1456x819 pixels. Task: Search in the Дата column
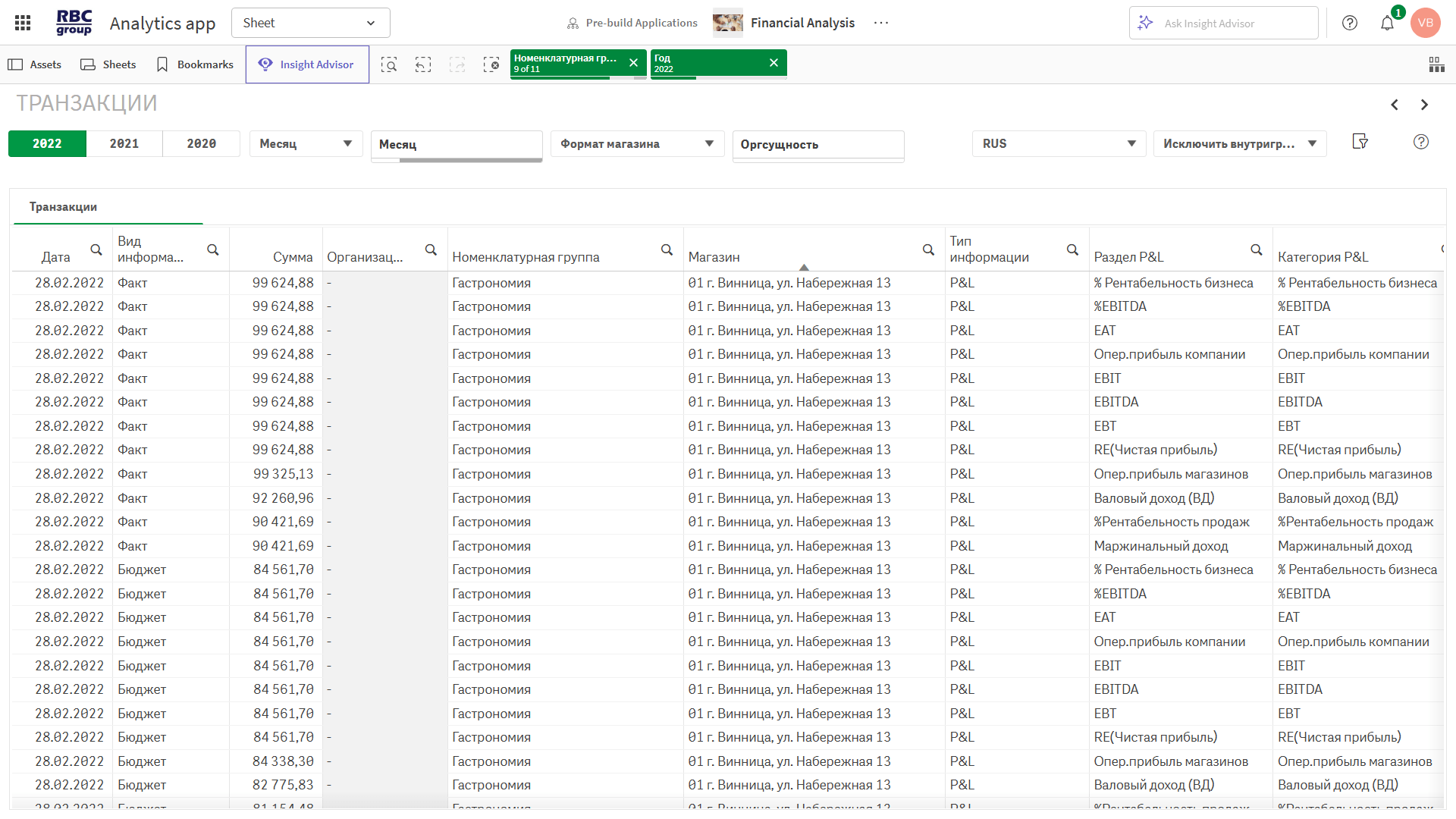96,250
